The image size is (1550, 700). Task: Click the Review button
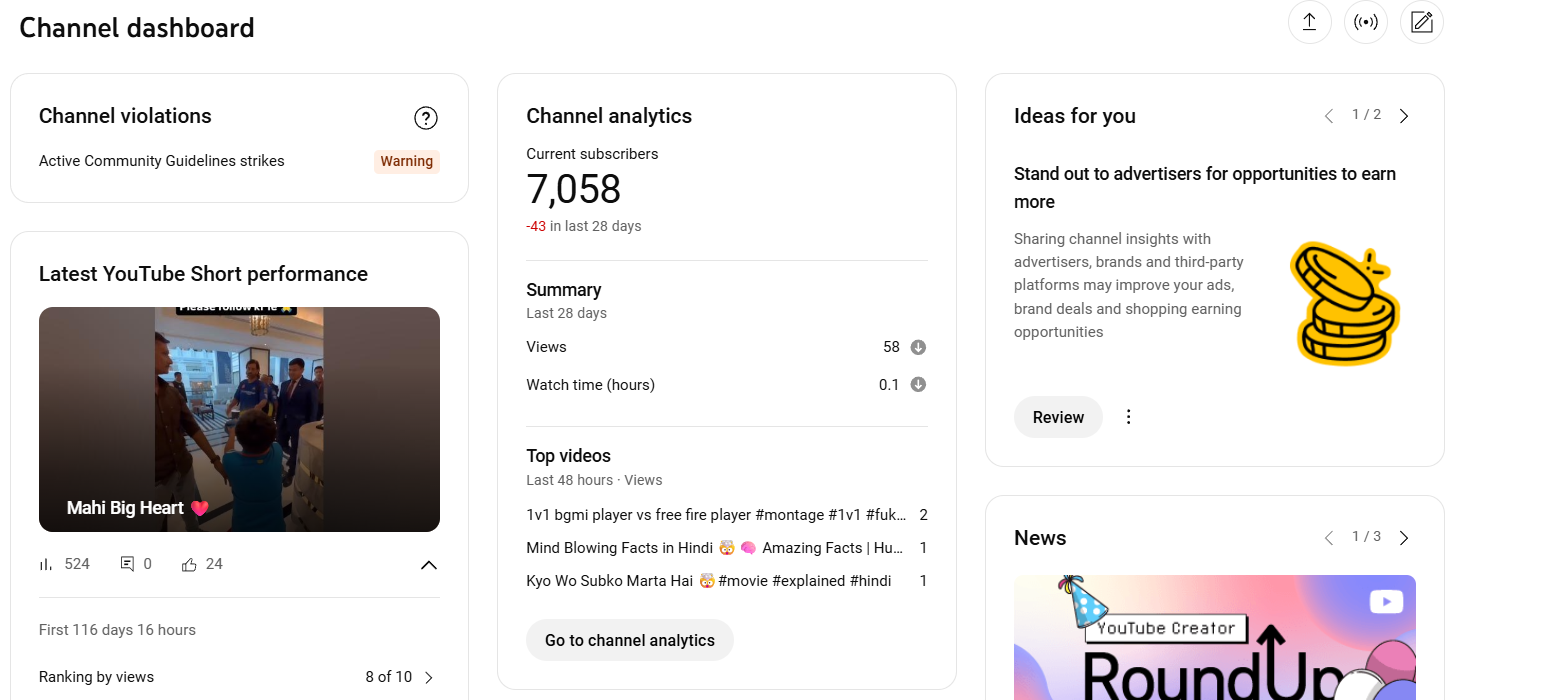pos(1058,417)
